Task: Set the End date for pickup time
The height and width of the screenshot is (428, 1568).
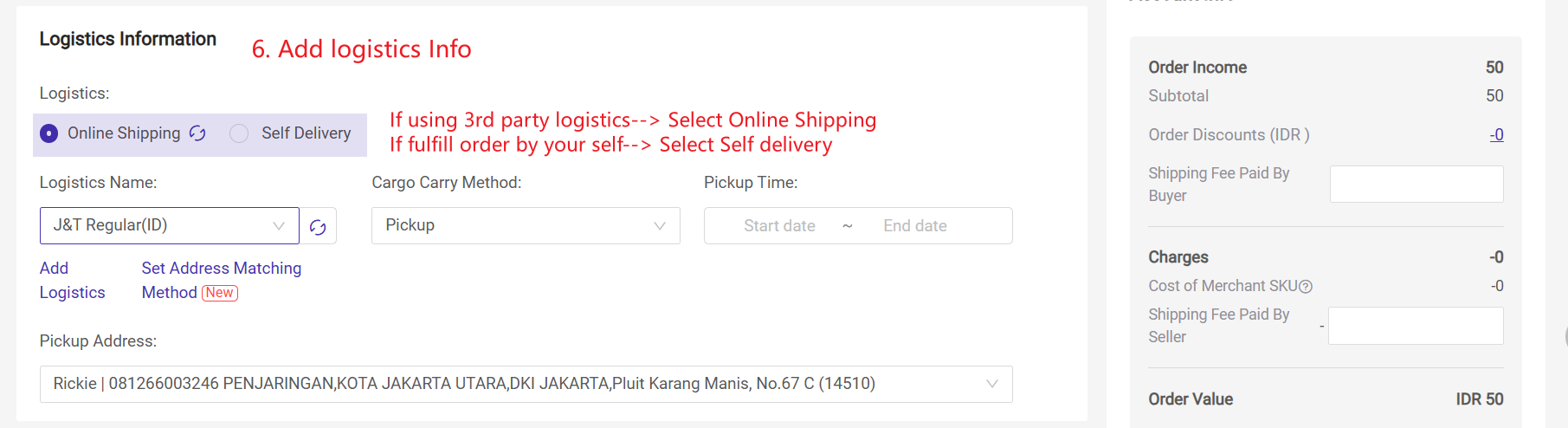Action: pos(914,226)
